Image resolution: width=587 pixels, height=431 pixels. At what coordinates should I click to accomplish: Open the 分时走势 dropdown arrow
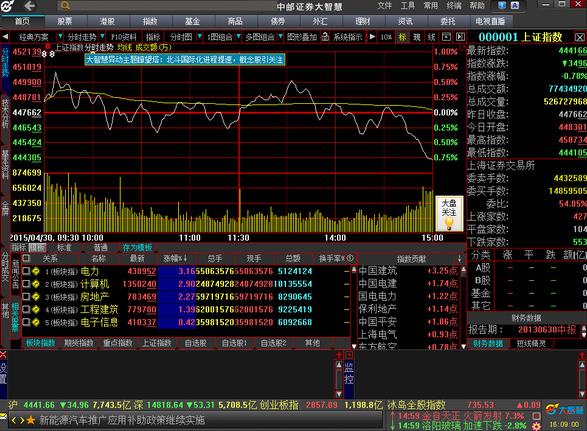point(102,37)
